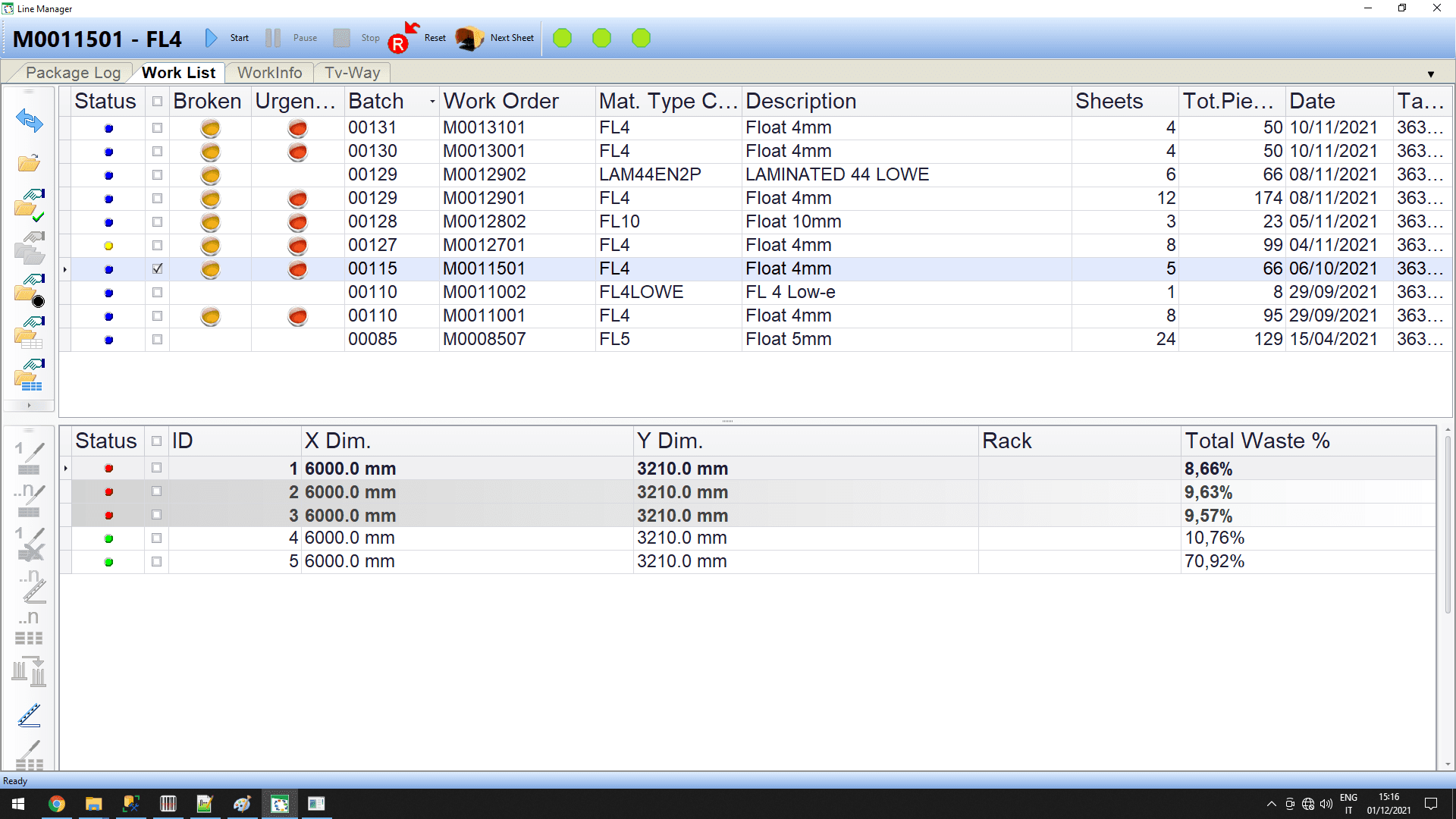Toggle the select-all checkbox in sheets header
This screenshot has height=819, width=1456.
tap(156, 441)
